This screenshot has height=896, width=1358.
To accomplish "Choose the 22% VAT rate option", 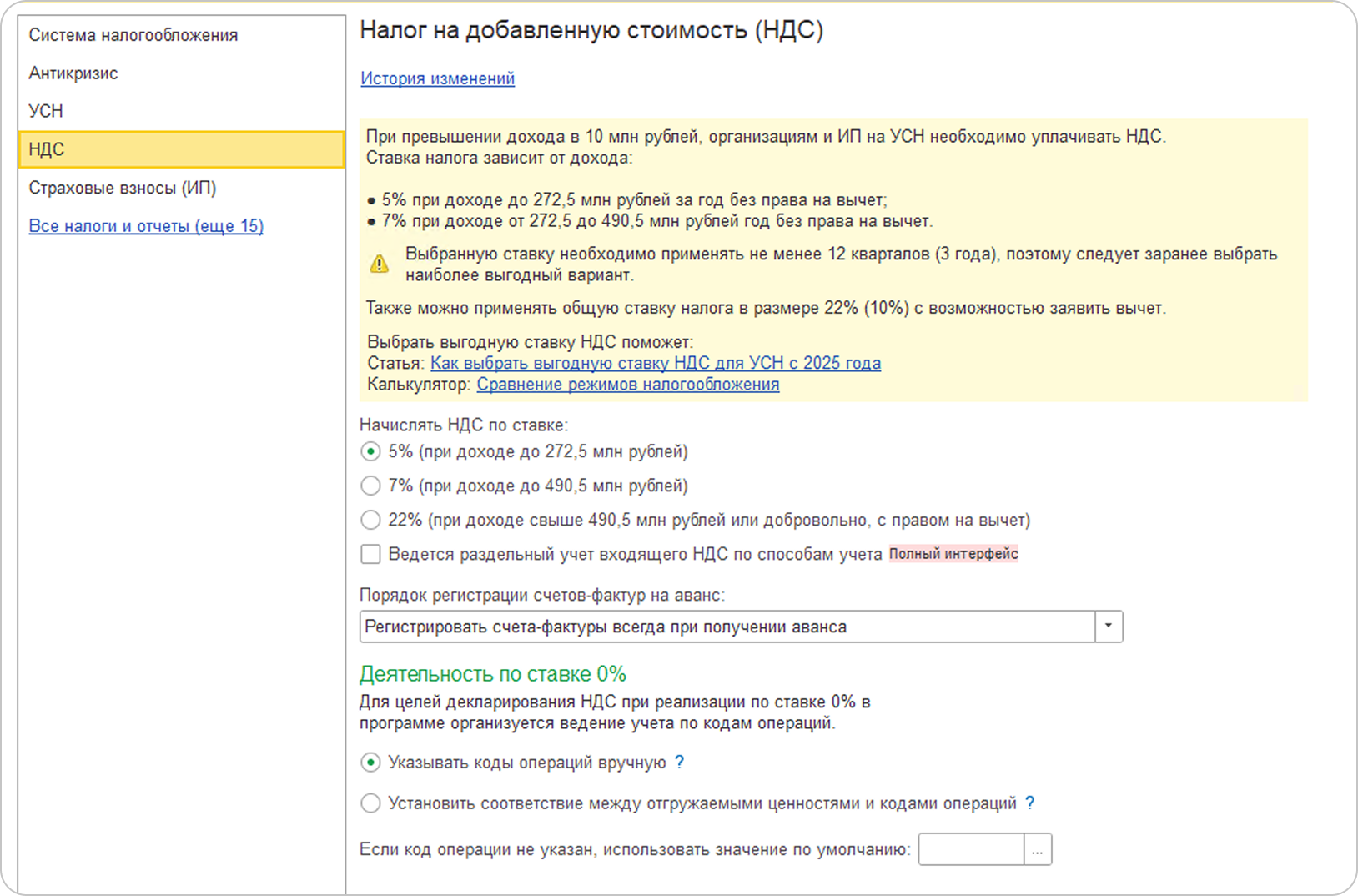I will click(370, 521).
